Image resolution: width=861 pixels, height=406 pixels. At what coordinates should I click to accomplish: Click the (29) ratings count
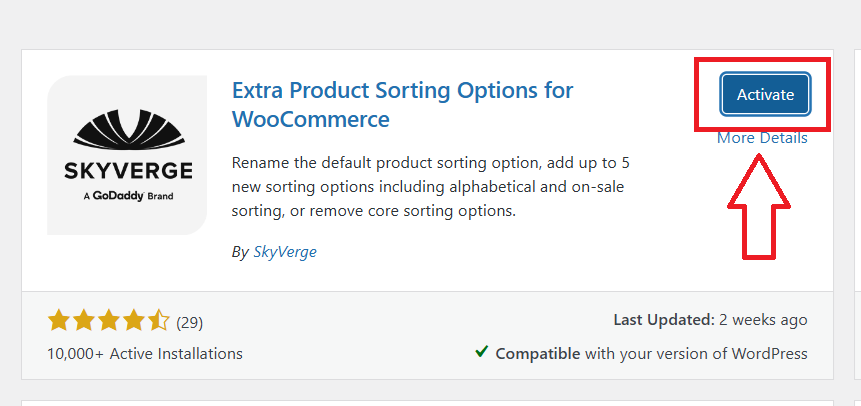click(190, 322)
